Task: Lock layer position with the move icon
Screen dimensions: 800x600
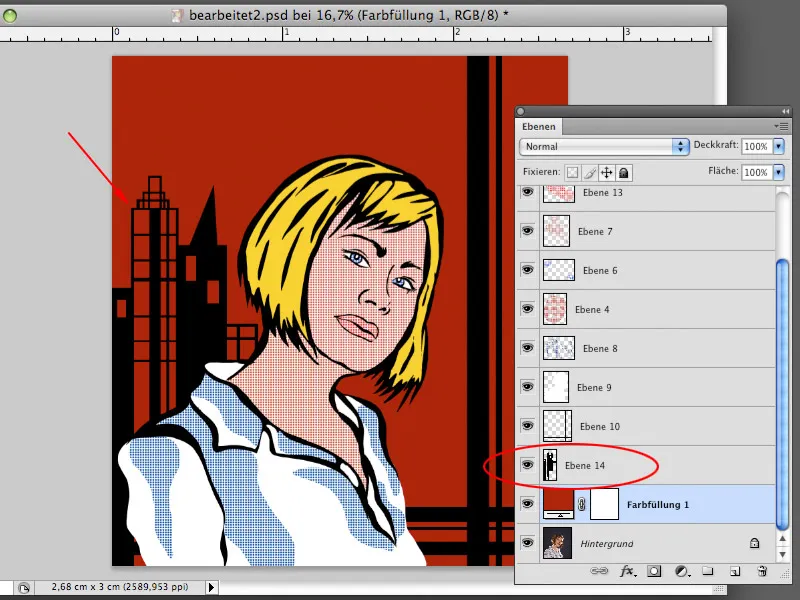Action: point(607,172)
